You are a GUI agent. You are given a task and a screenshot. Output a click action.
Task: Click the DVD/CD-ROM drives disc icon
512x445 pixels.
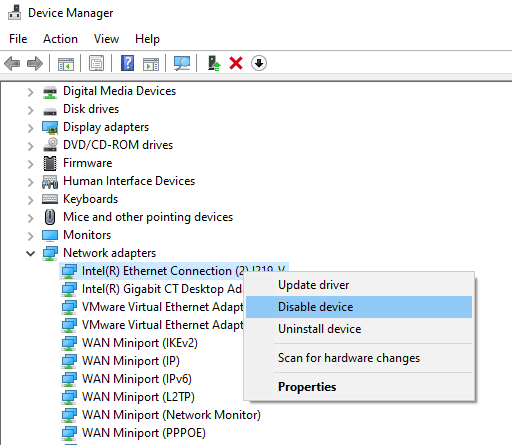pos(50,144)
